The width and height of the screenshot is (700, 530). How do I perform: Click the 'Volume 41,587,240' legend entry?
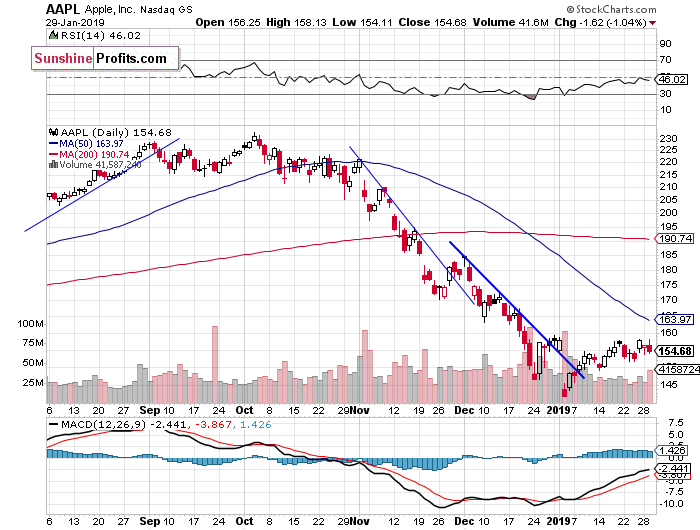(100, 165)
